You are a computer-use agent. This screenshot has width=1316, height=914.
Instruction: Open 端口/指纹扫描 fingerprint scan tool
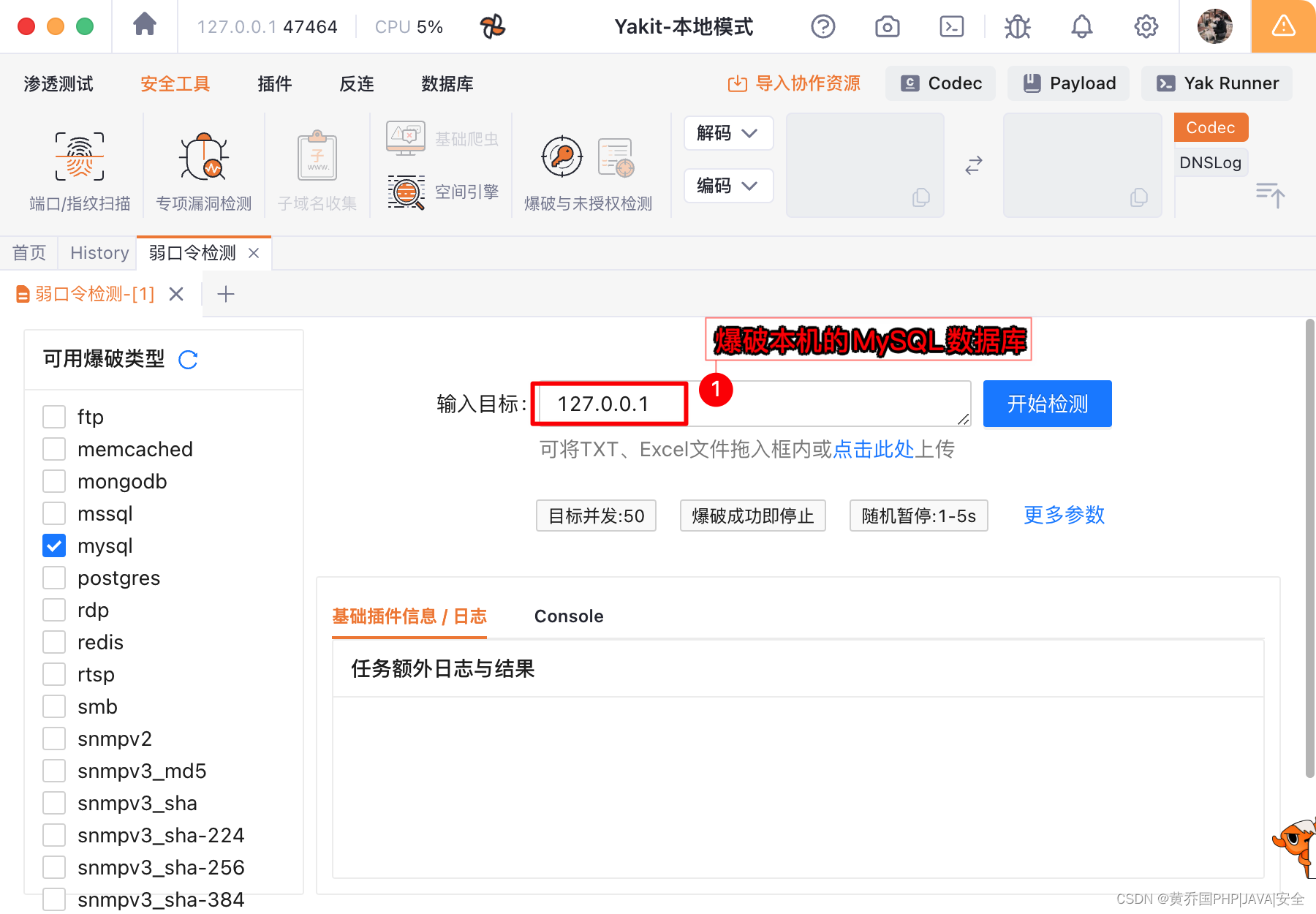pos(80,171)
